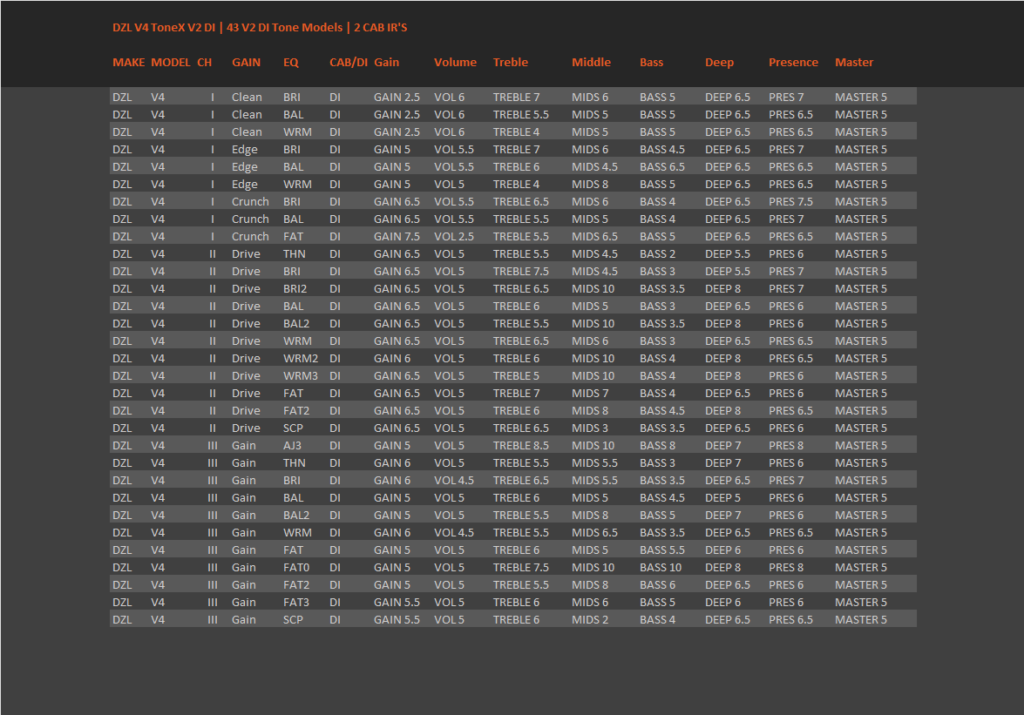This screenshot has height=715, width=1024.
Task: Select PRES 7 in Clean BRI row
Action: [786, 97]
